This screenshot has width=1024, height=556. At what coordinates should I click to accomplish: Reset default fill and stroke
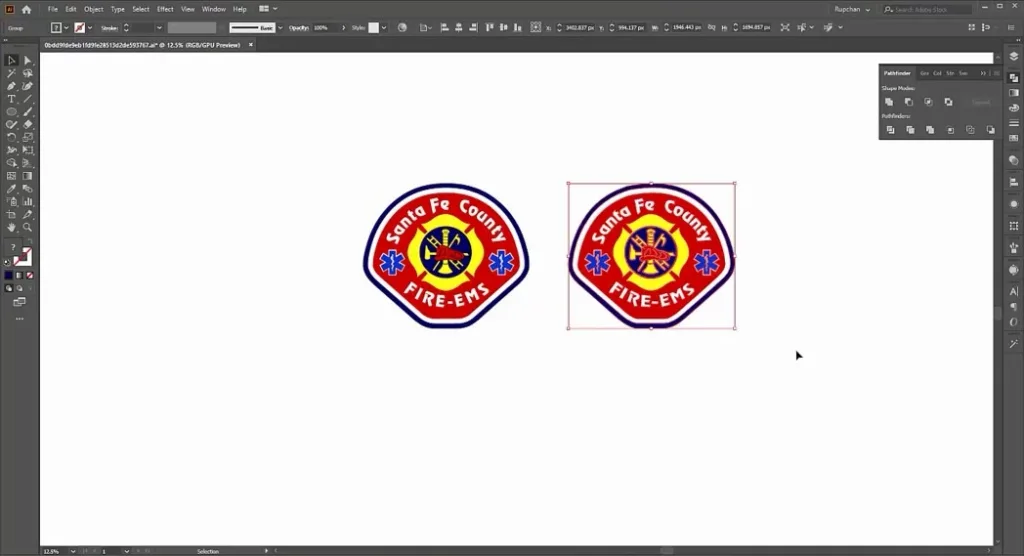(7, 263)
